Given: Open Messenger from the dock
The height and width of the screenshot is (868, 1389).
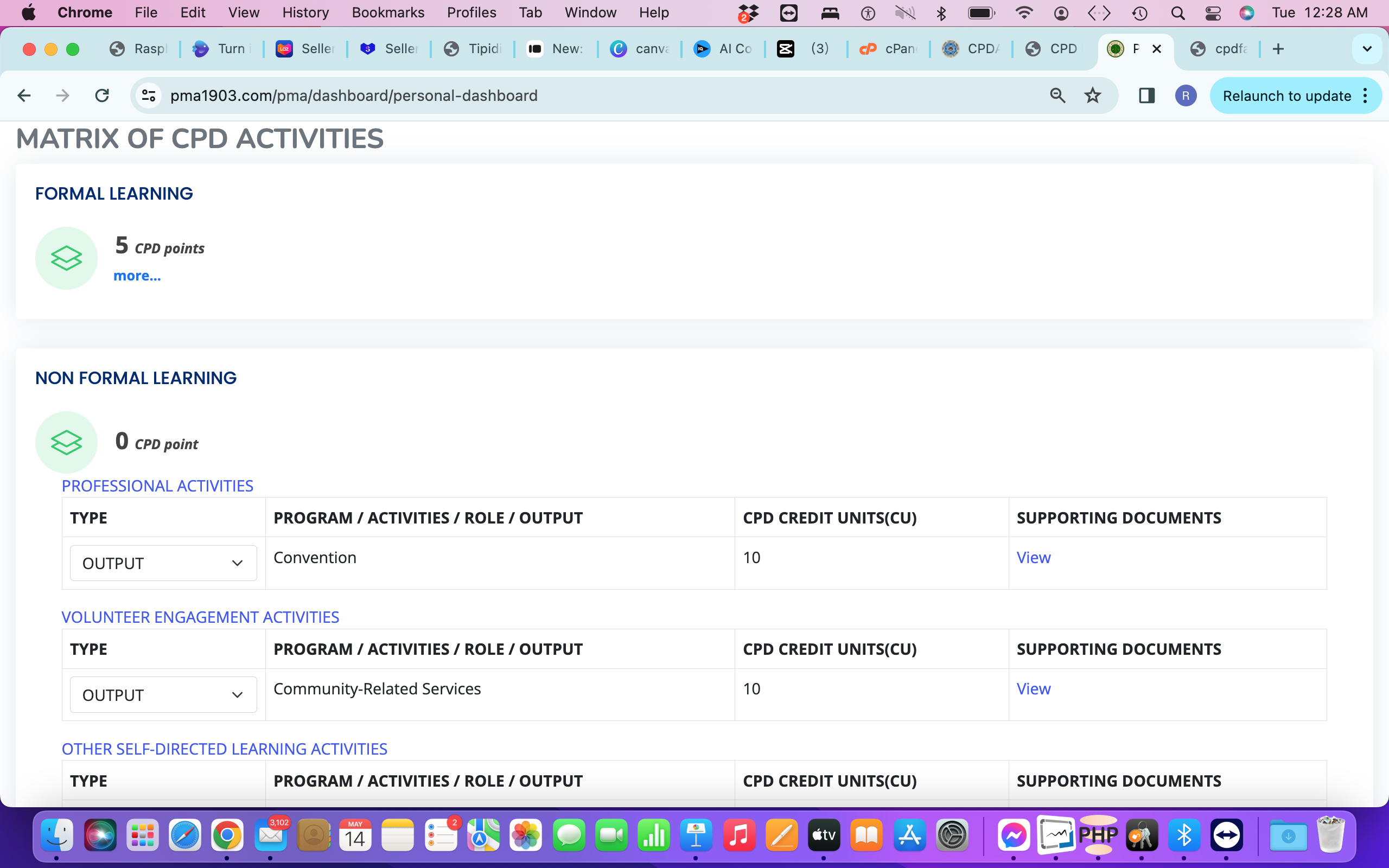Looking at the screenshot, I should point(1014,835).
